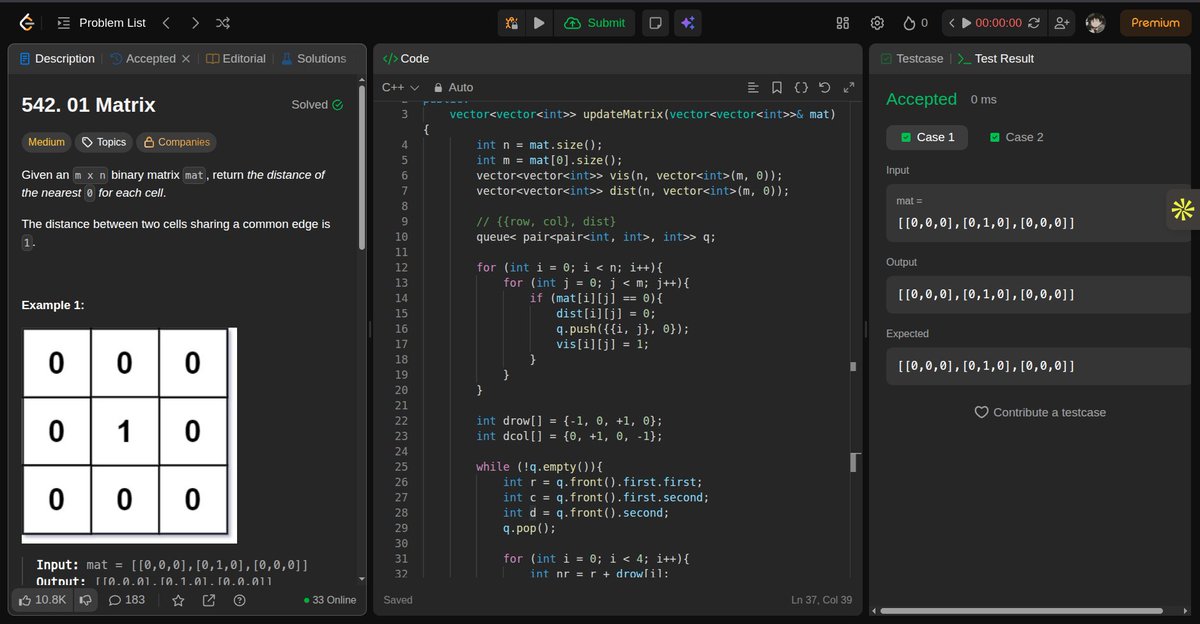The image size is (1200, 624).
Task: Switch to the Editorial tab
Action: [x=236, y=58]
